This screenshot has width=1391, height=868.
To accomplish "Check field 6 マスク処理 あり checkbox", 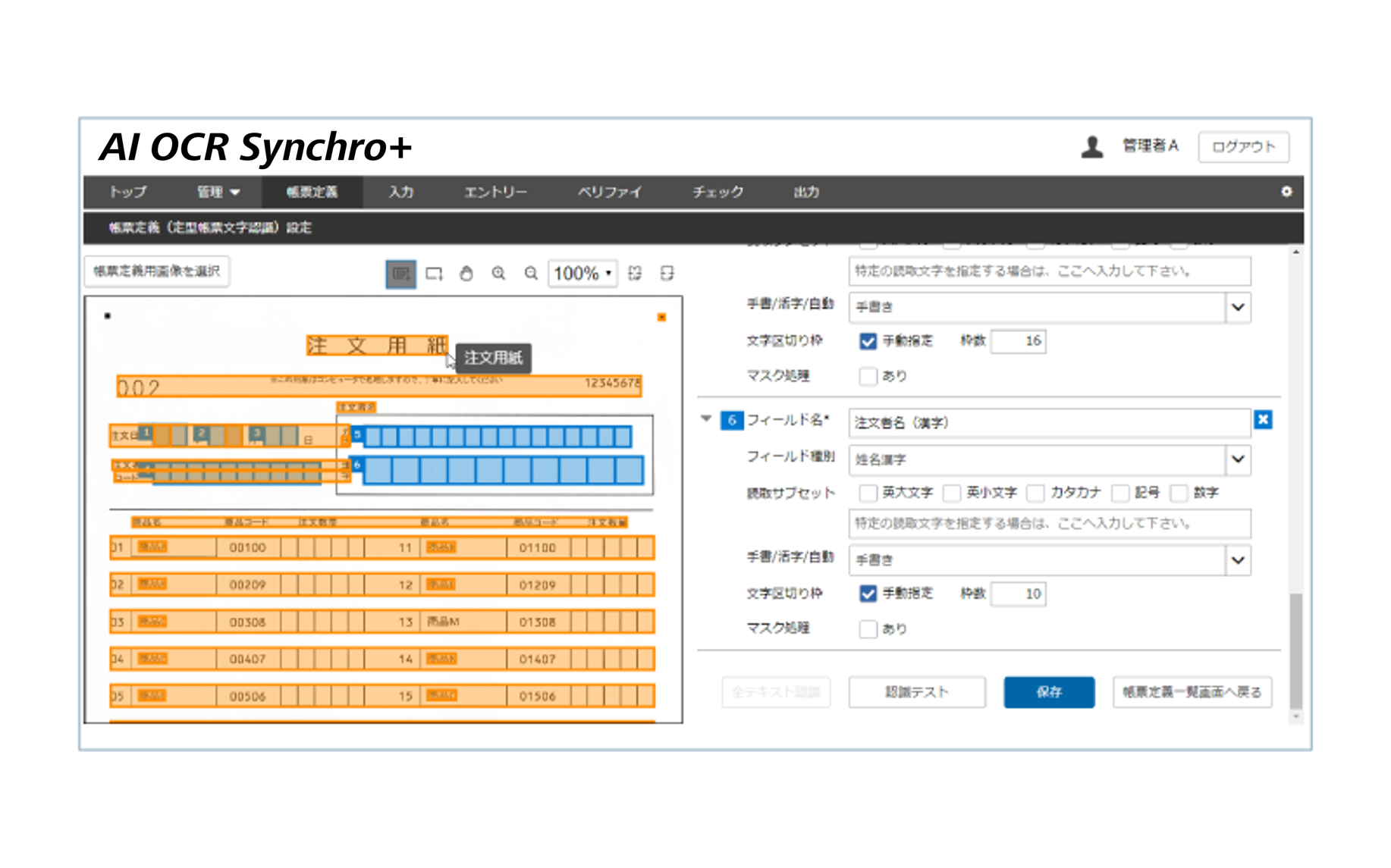I will pos(868,629).
